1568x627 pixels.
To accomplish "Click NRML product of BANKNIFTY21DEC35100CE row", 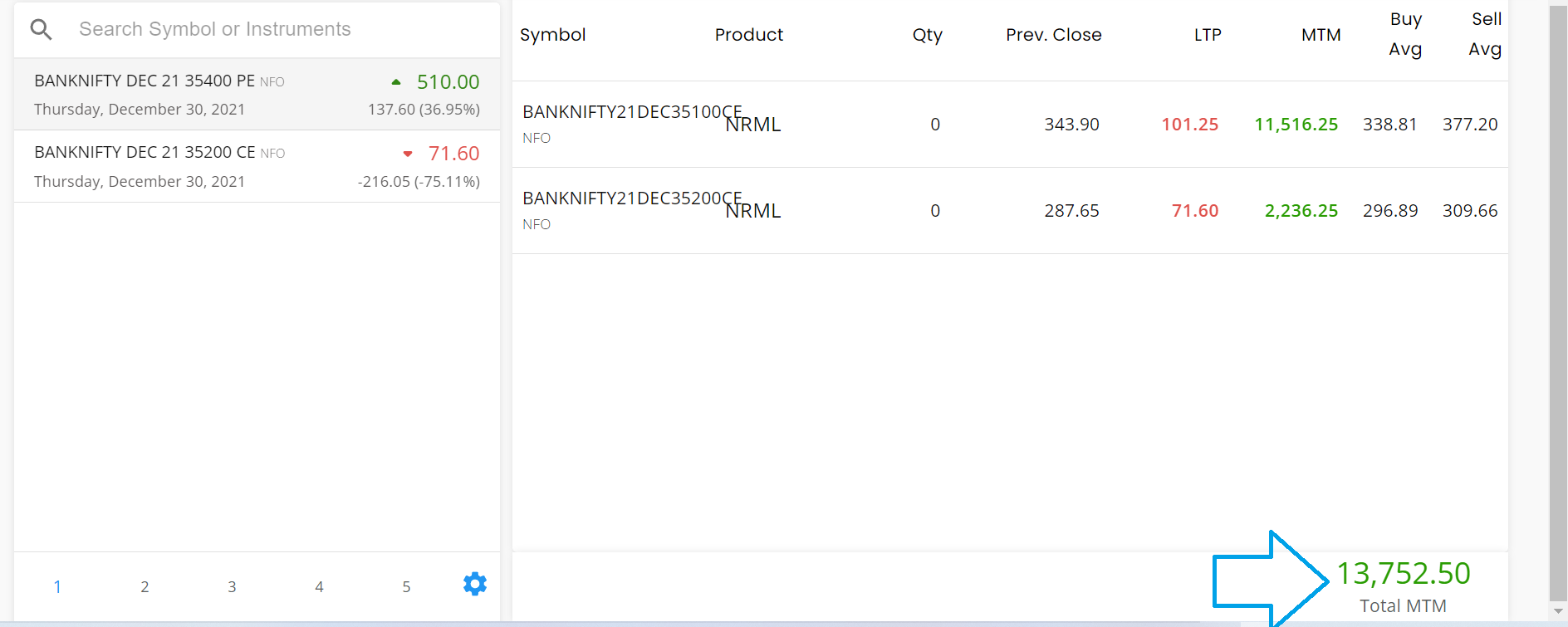I will pyautogui.click(x=753, y=125).
